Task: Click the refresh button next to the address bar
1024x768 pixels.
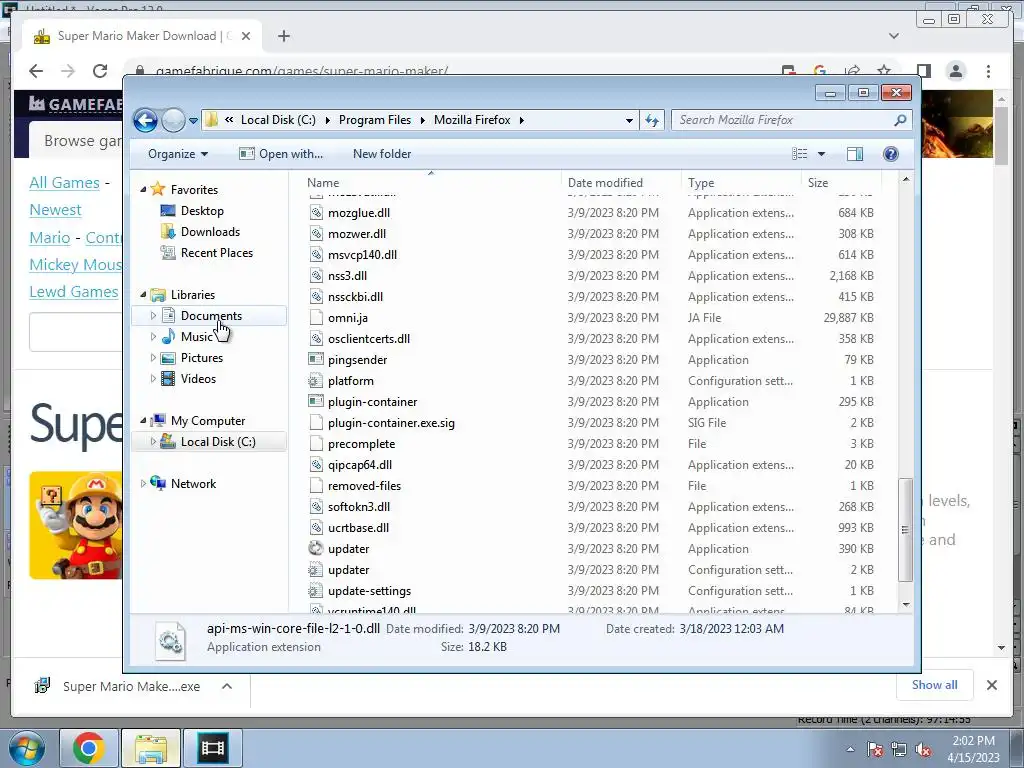Action: (x=652, y=120)
